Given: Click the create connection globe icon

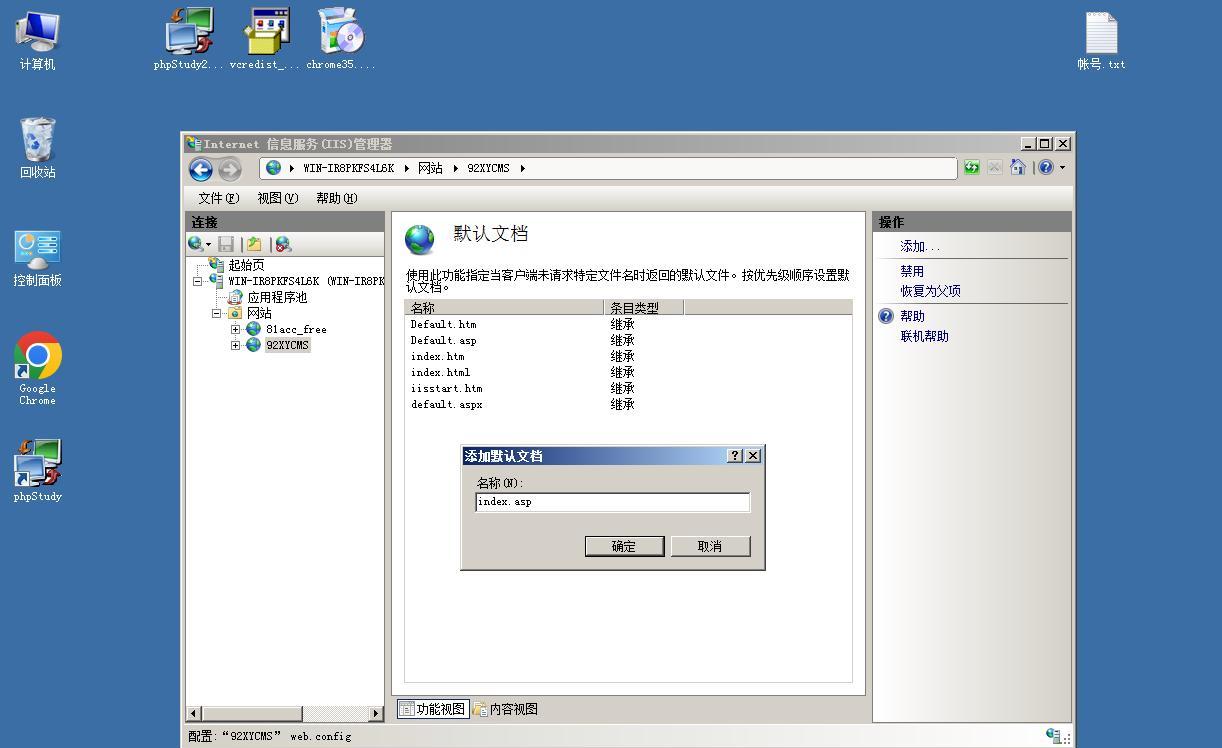Looking at the screenshot, I should point(195,244).
